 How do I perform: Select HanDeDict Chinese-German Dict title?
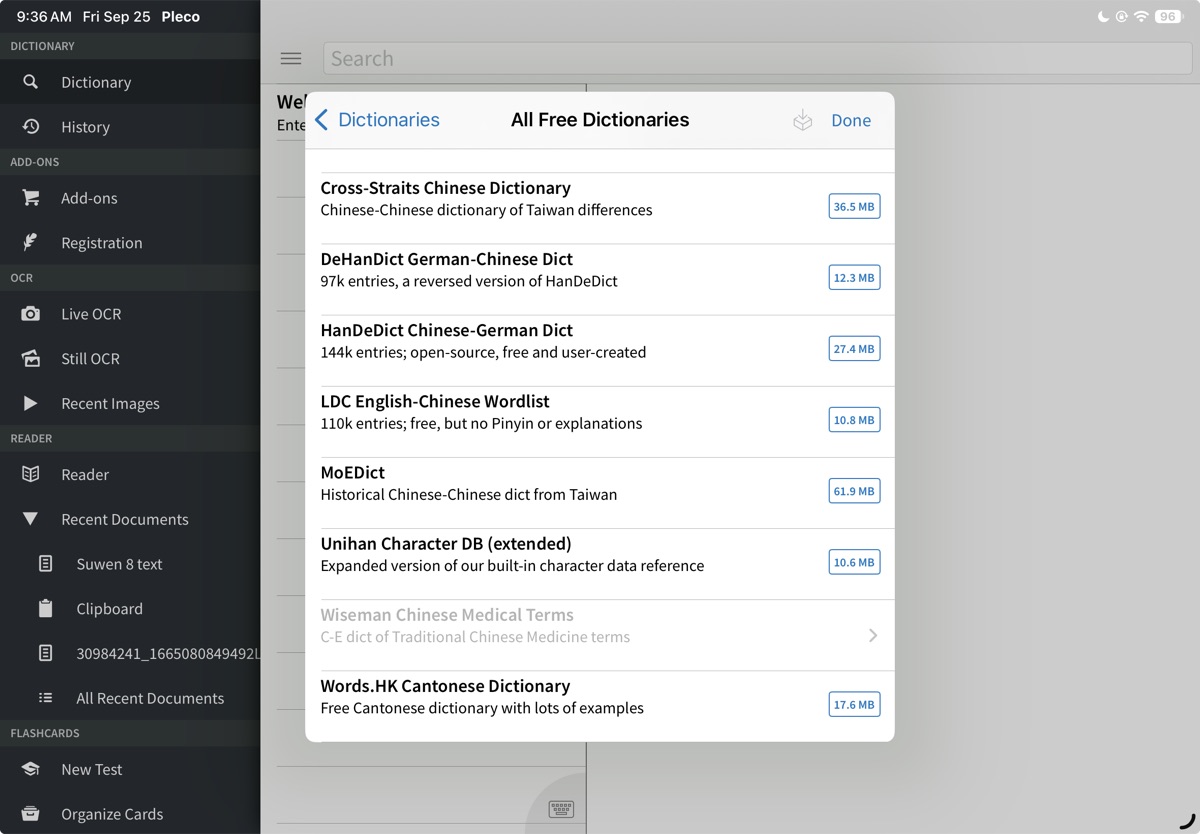(446, 330)
